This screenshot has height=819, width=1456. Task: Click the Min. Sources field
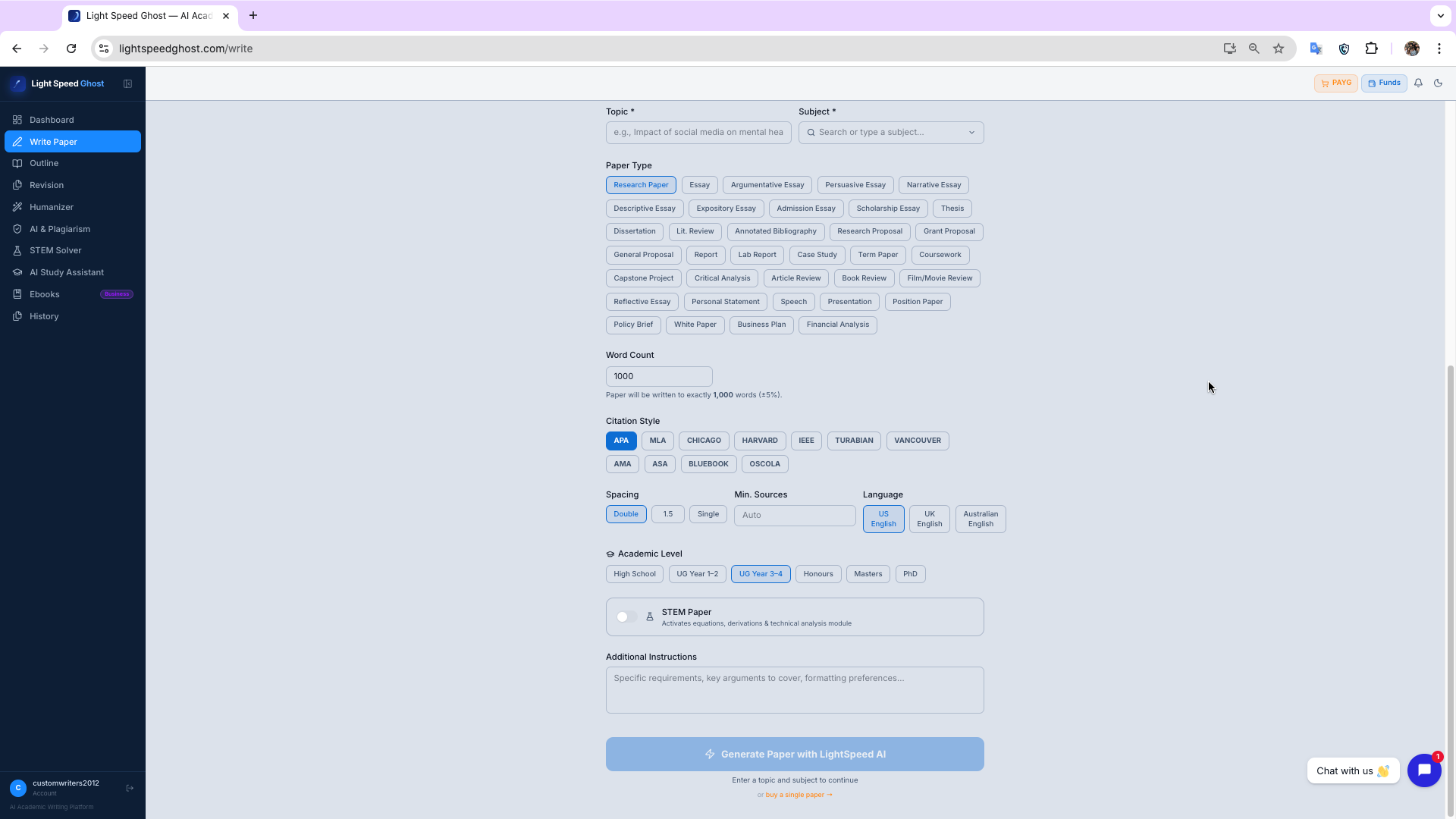coord(795,515)
